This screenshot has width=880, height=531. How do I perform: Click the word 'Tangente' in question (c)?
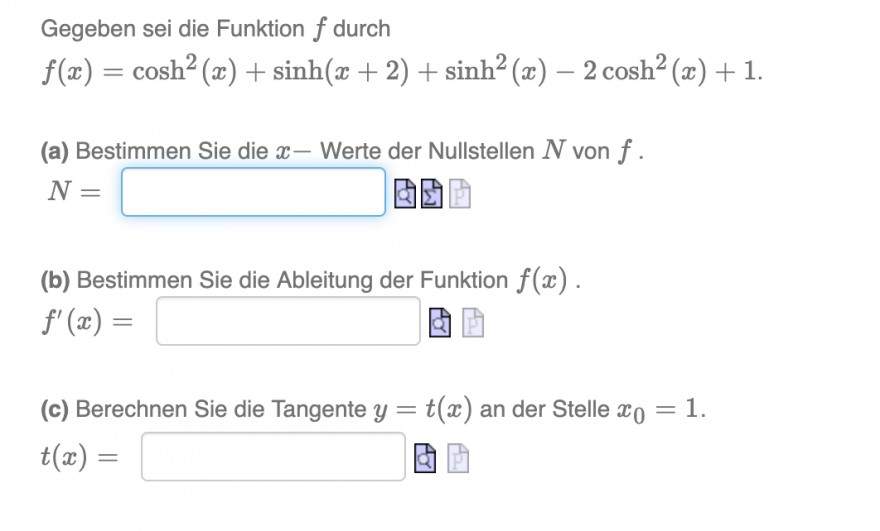(x=319, y=410)
